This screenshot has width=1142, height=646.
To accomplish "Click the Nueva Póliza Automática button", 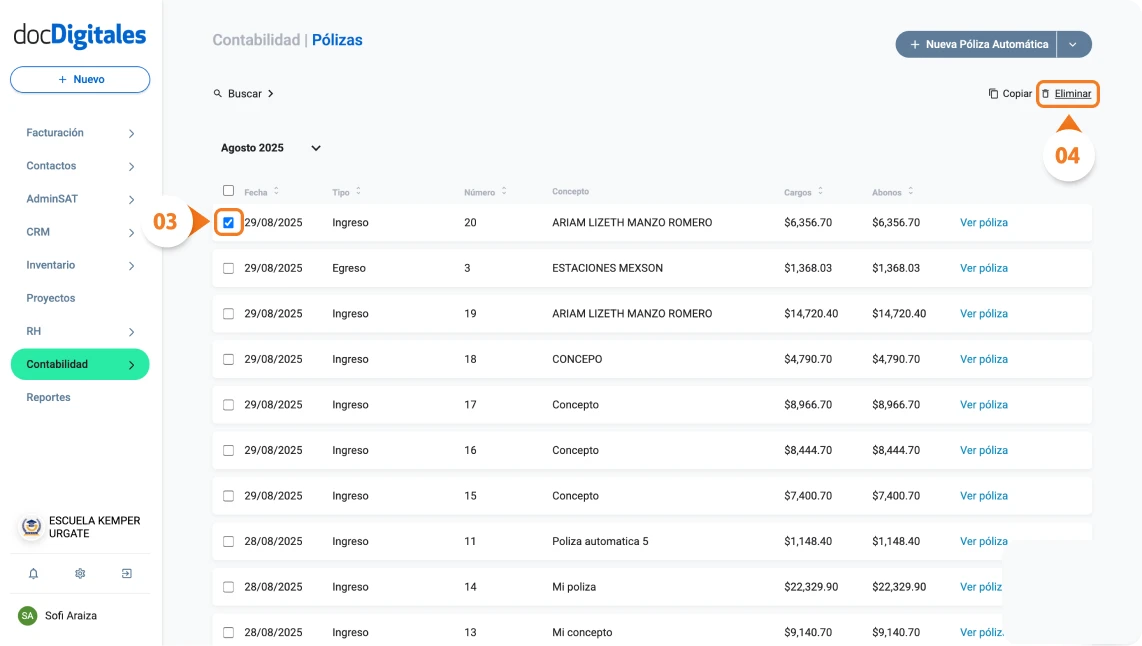I will [975, 44].
